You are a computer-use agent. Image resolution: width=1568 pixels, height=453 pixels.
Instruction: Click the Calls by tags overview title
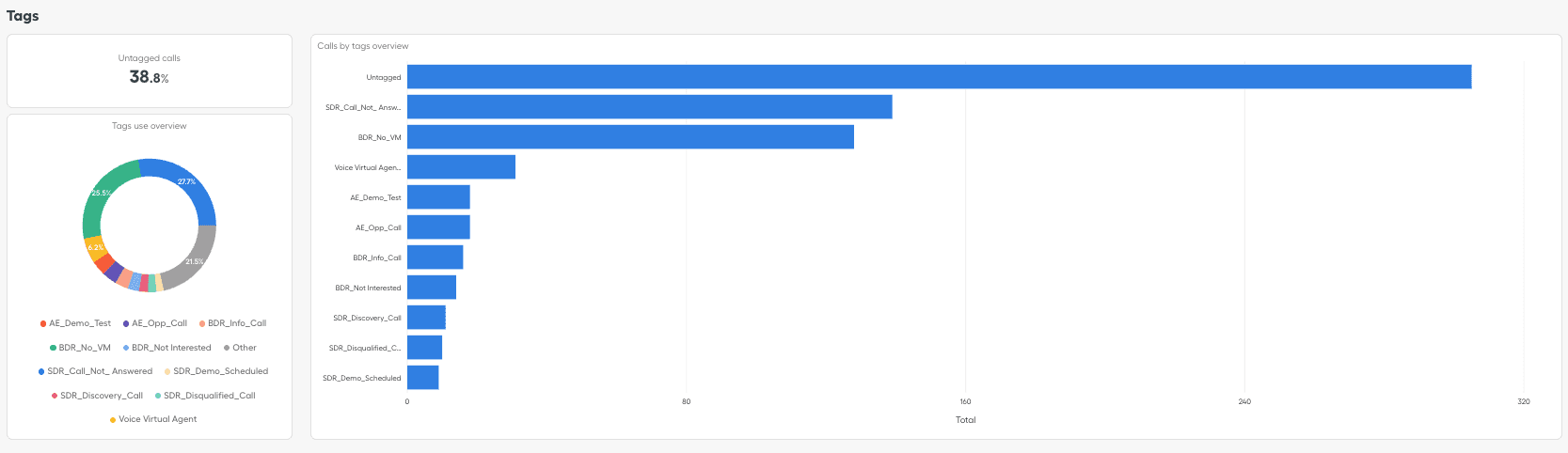click(363, 46)
